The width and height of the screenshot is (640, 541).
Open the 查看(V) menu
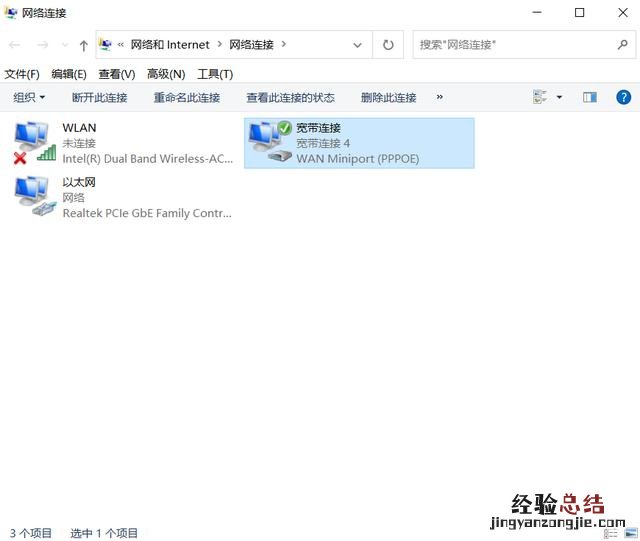pyautogui.click(x=117, y=74)
